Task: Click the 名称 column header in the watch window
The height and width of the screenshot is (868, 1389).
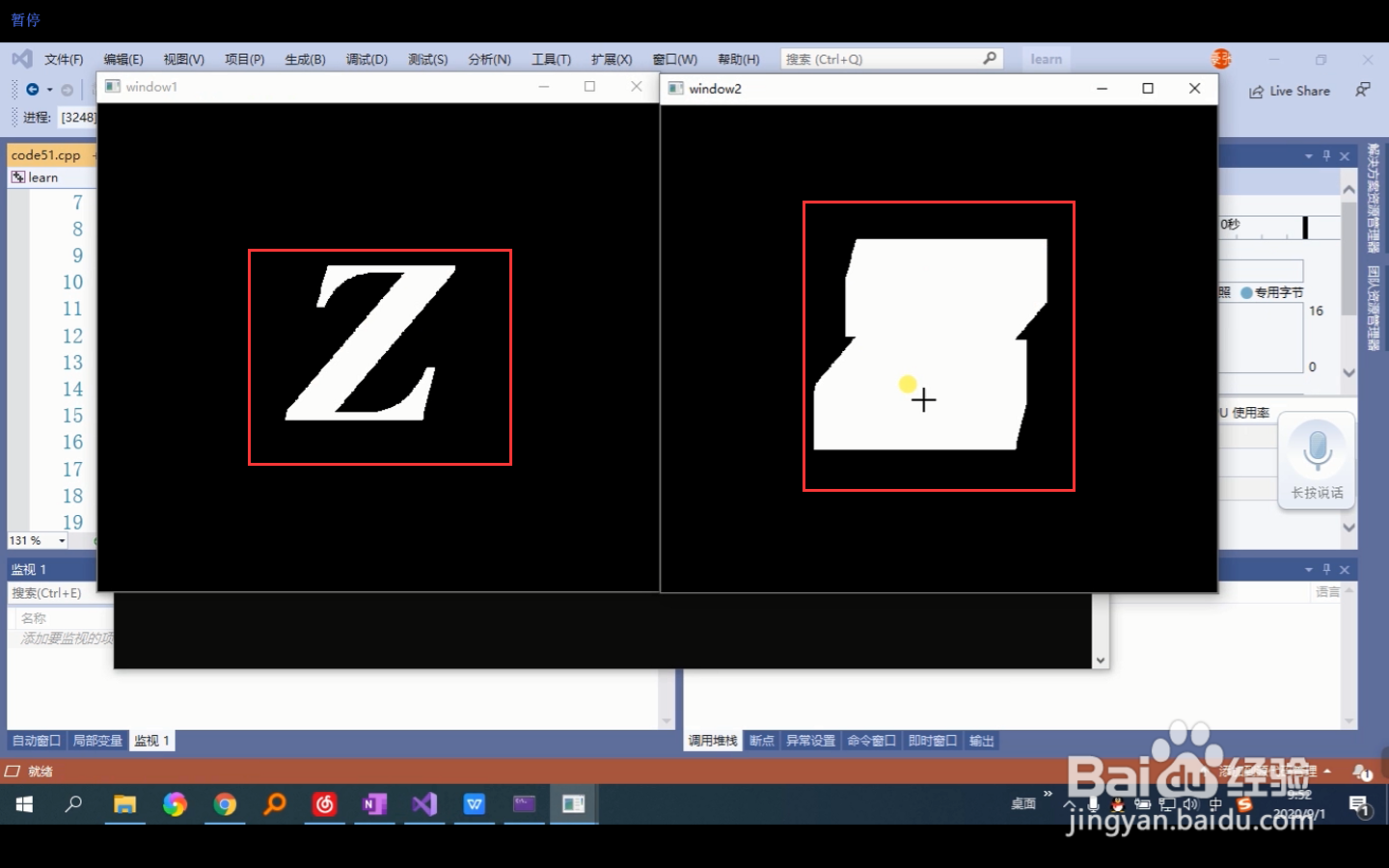Action: click(35, 618)
